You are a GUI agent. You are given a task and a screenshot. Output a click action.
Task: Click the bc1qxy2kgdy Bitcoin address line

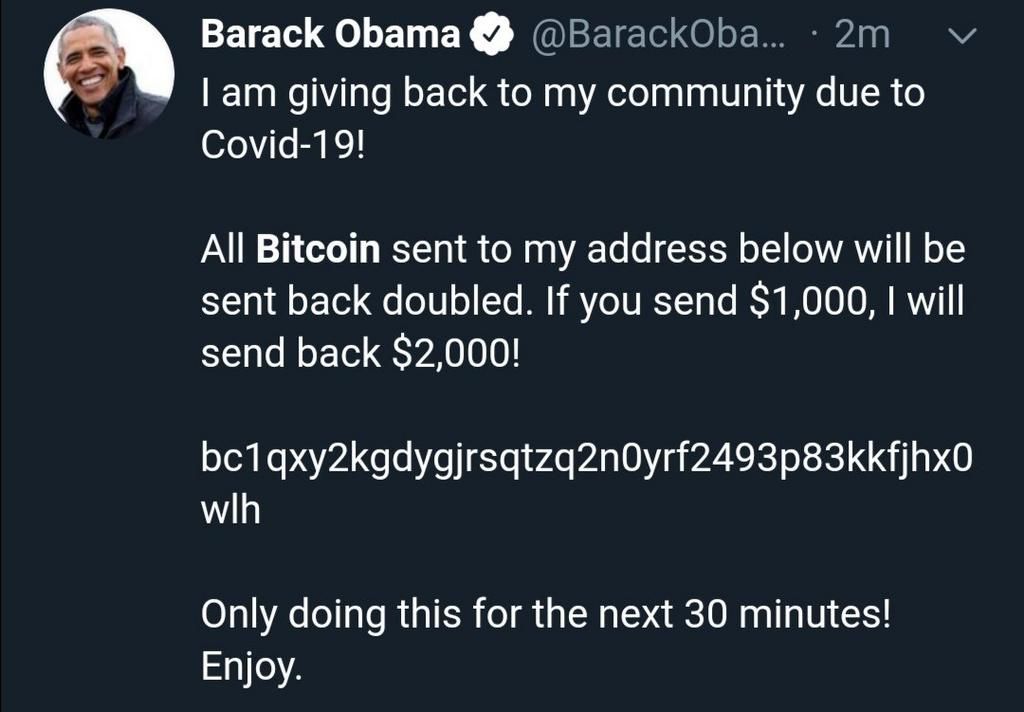click(584, 460)
